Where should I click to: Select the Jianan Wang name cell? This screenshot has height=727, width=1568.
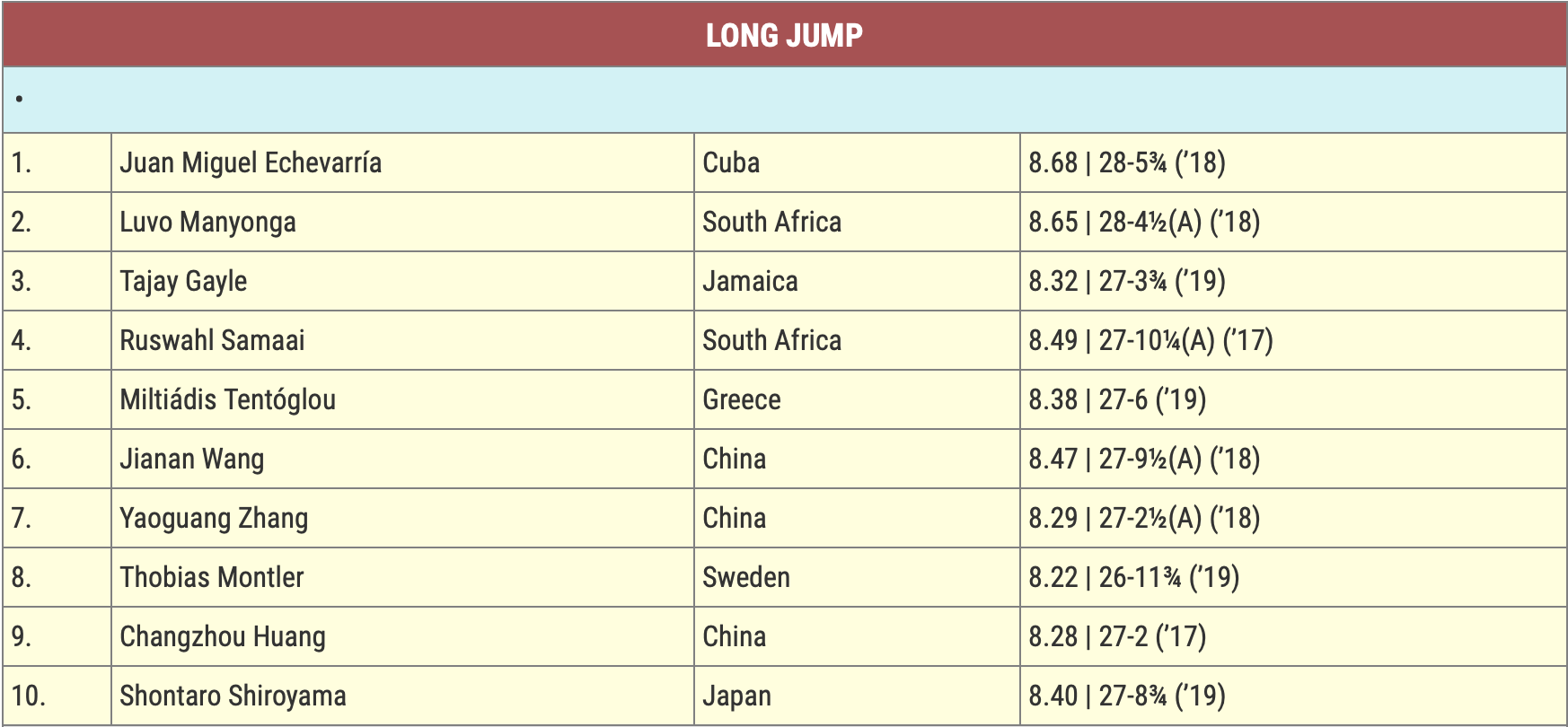tap(191, 459)
